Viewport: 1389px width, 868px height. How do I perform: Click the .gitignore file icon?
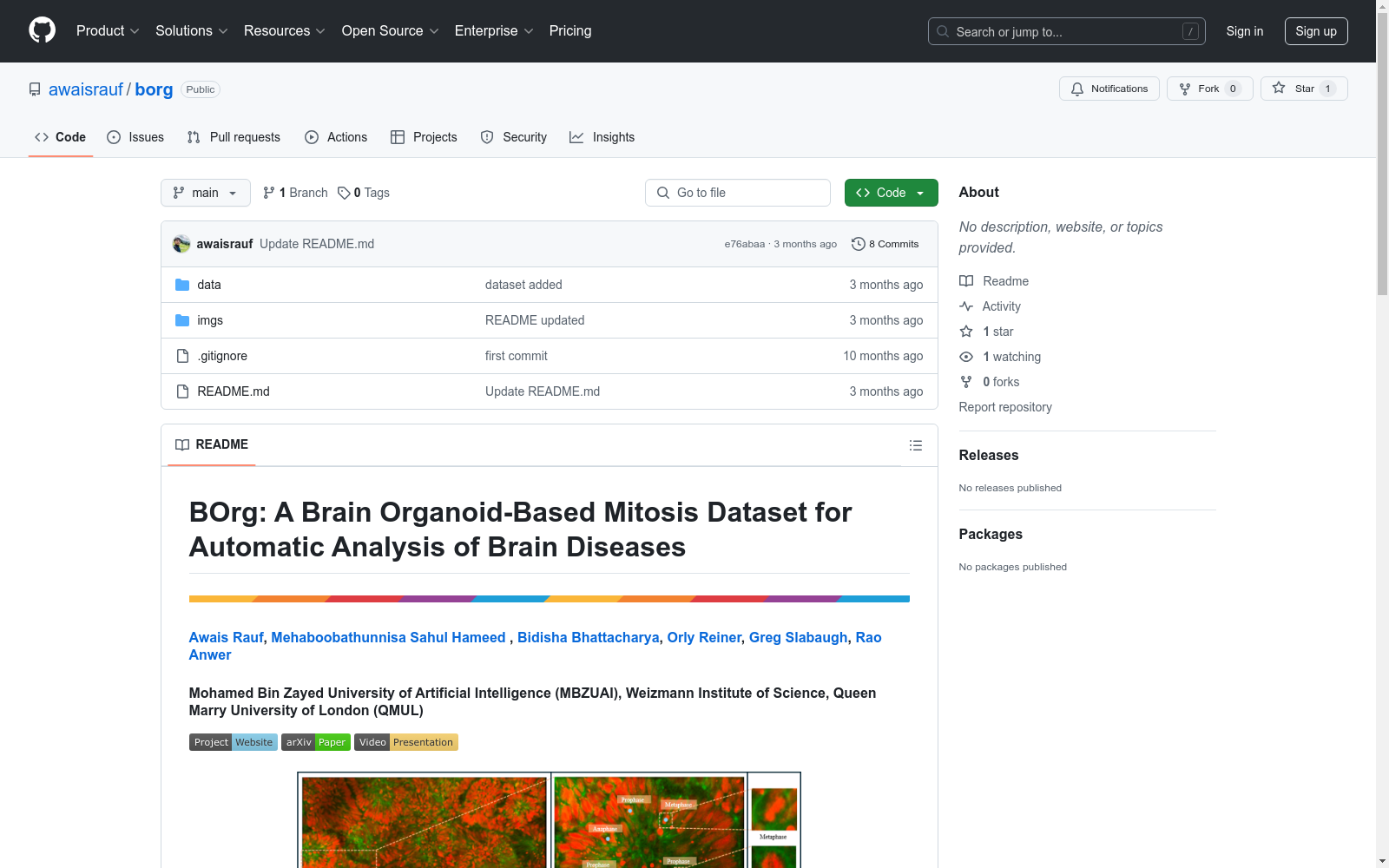pyautogui.click(x=182, y=356)
